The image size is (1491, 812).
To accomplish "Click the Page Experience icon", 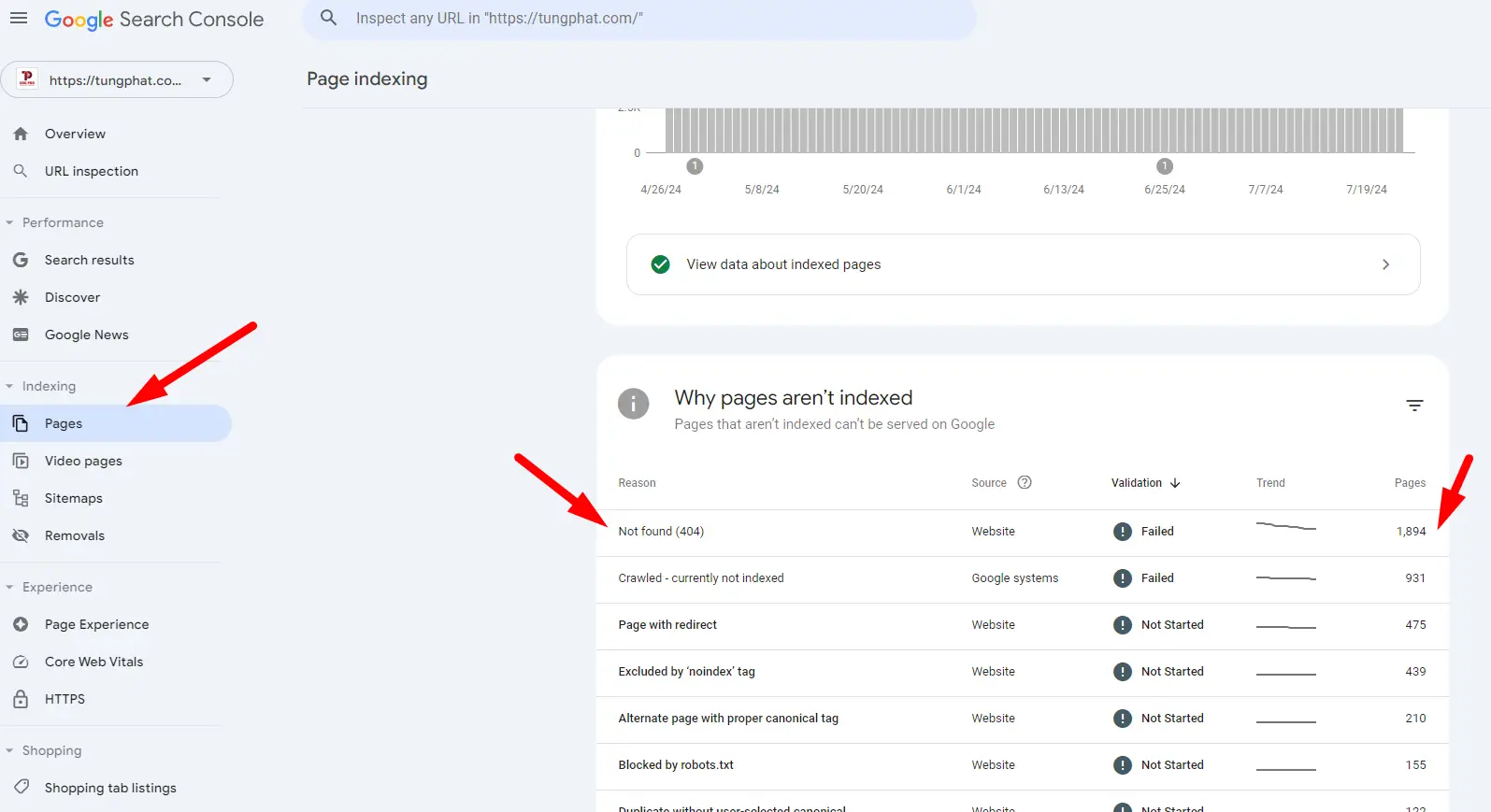I will 21,624.
